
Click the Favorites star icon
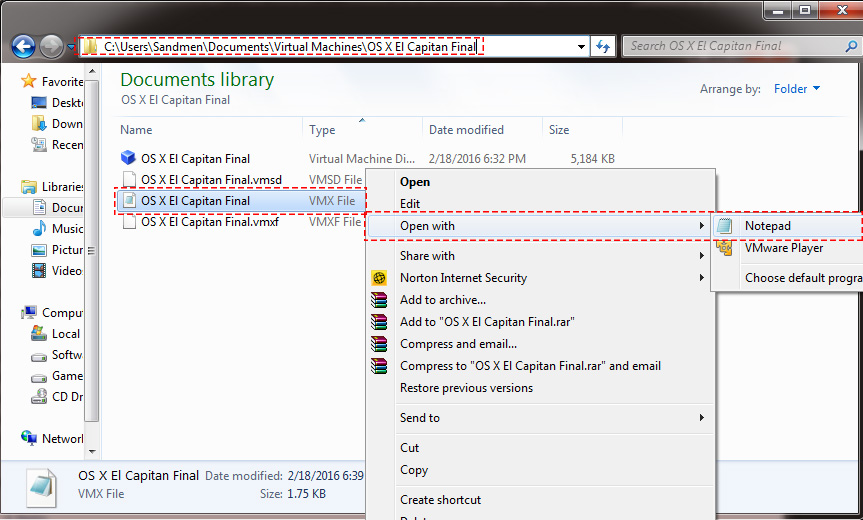coord(28,81)
